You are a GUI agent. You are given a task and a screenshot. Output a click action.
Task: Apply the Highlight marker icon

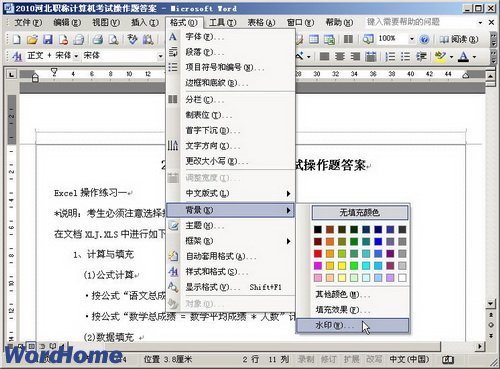pyautogui.click(x=441, y=56)
